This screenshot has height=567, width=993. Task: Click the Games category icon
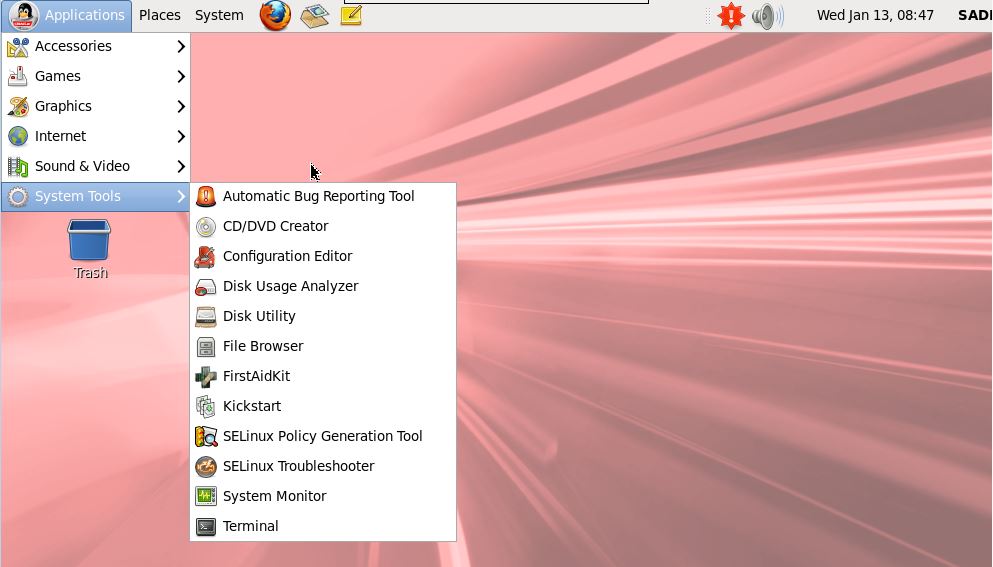(x=18, y=76)
